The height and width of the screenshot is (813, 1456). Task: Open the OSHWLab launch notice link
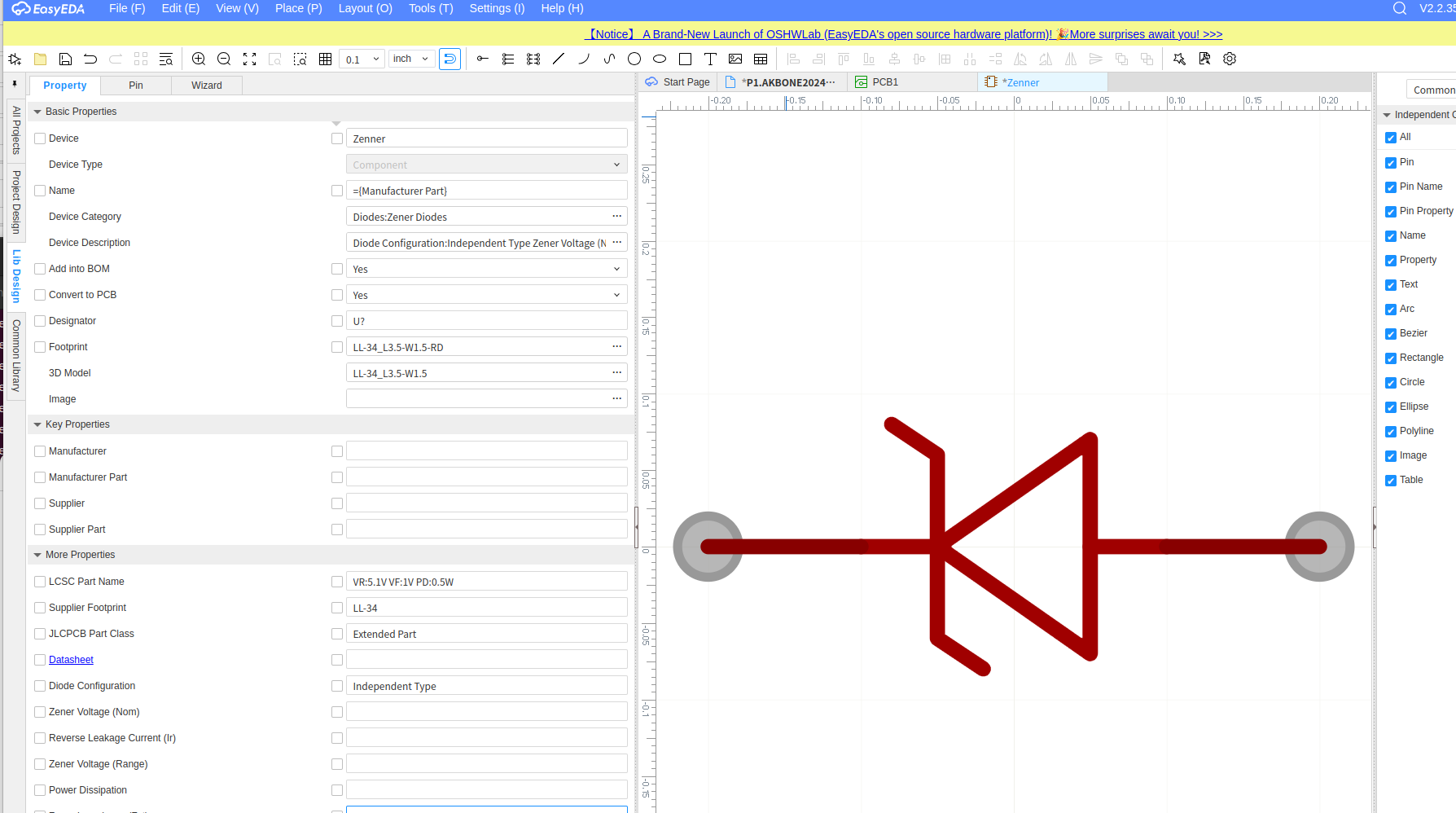(x=904, y=34)
